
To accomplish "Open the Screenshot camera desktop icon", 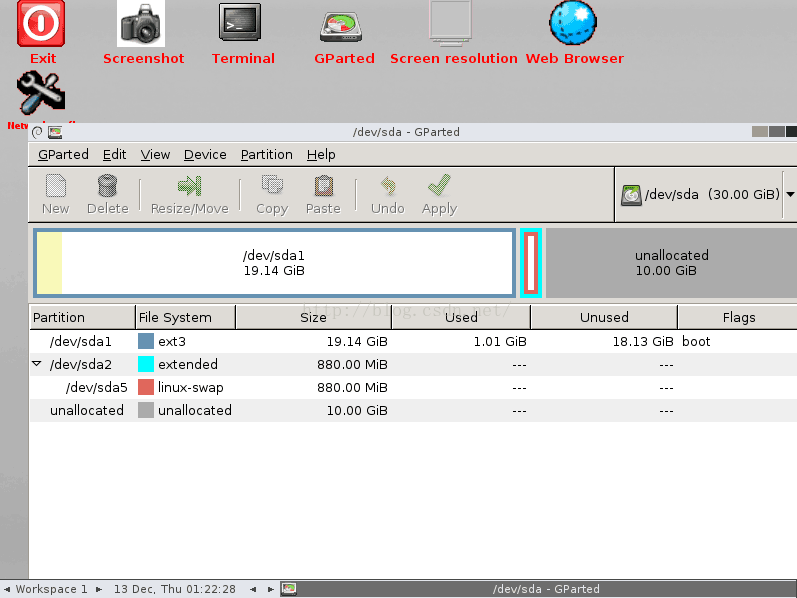I will (x=142, y=24).
